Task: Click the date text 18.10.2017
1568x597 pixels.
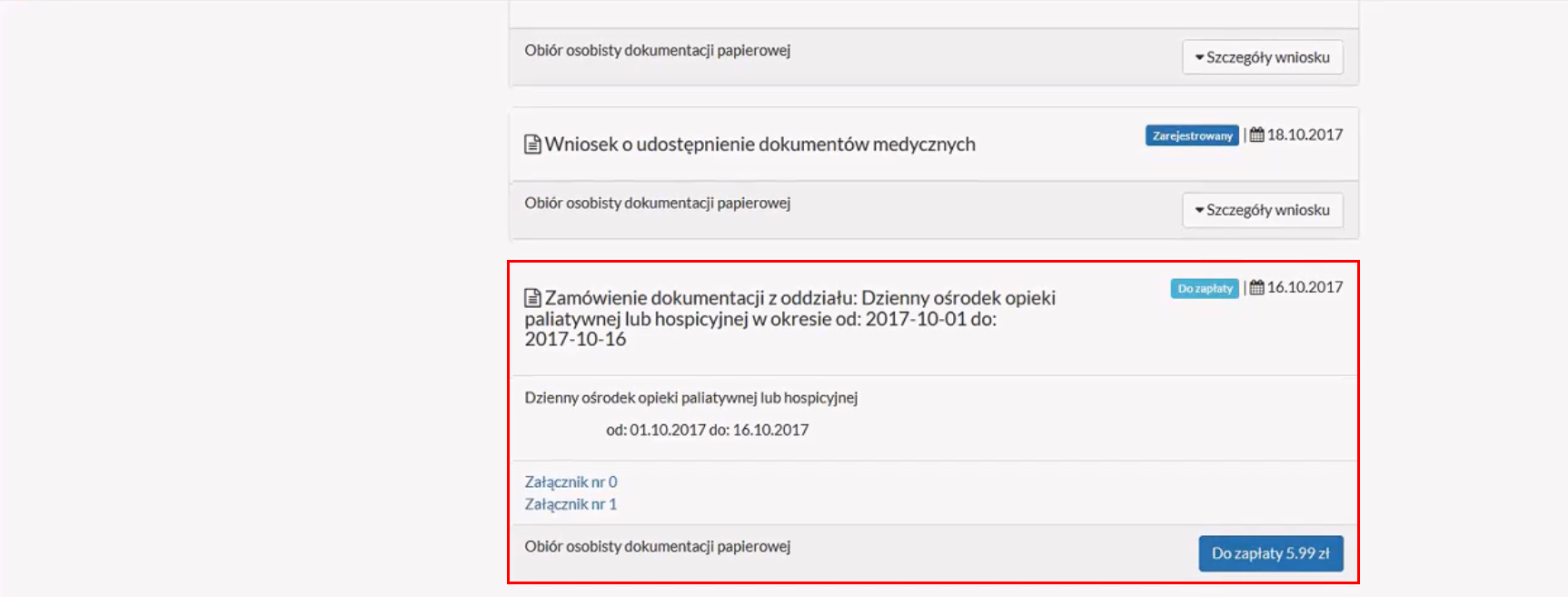Action: 1305,134
